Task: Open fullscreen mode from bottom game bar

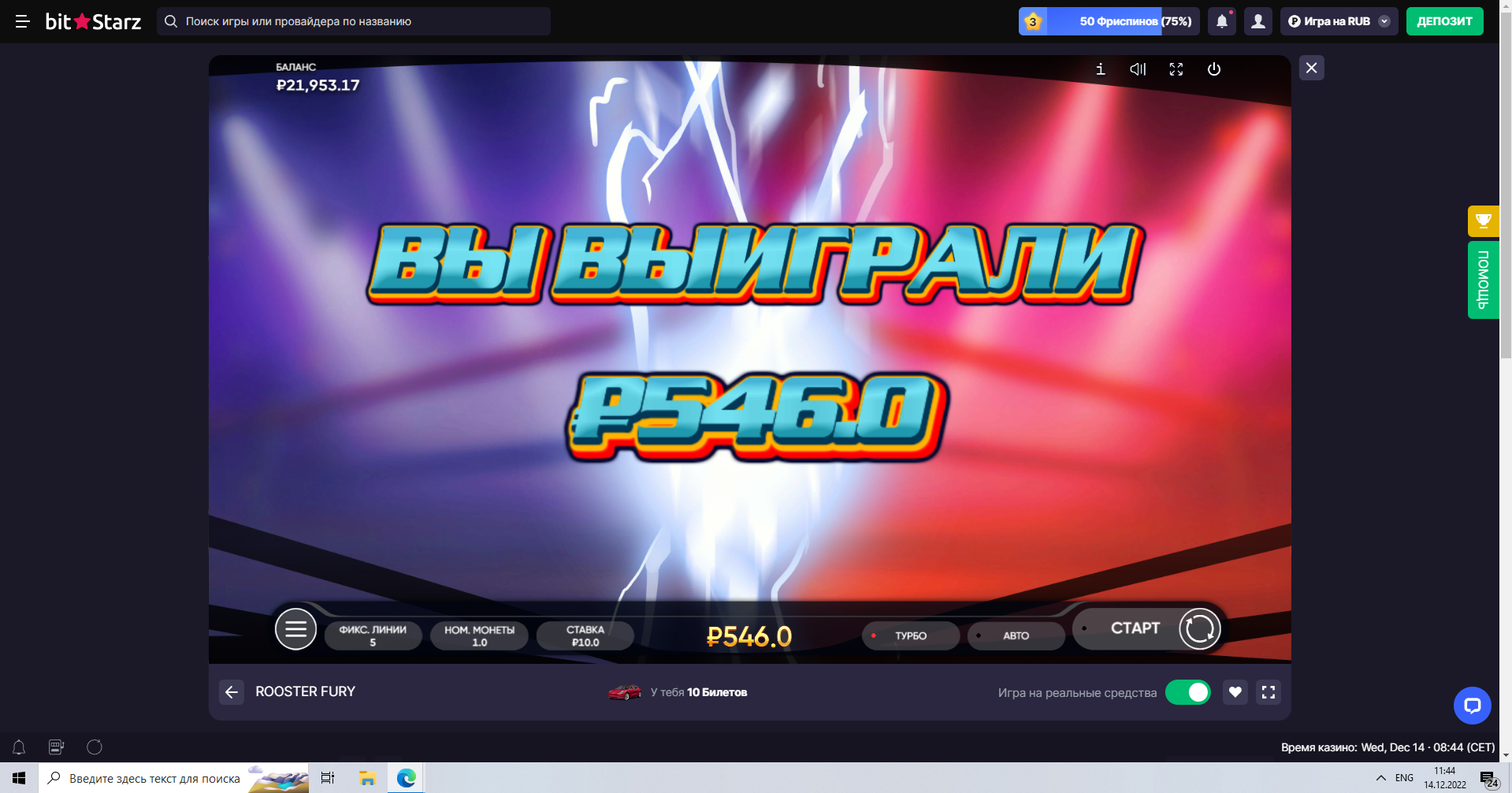Action: [x=1269, y=692]
